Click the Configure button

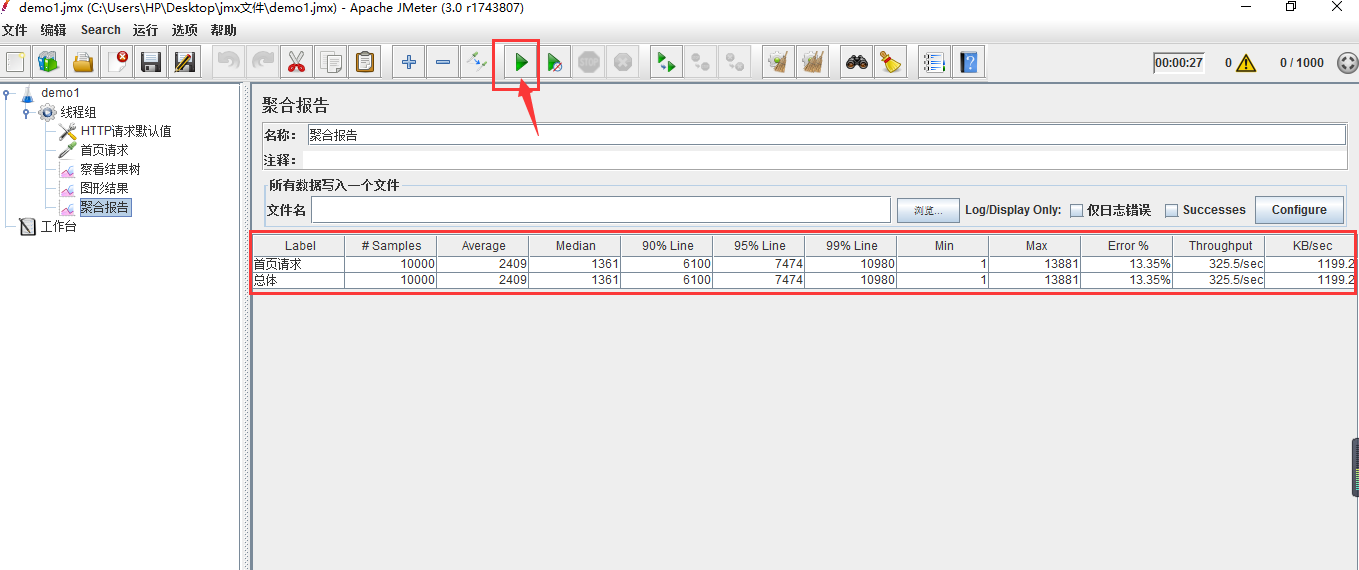coord(1299,210)
